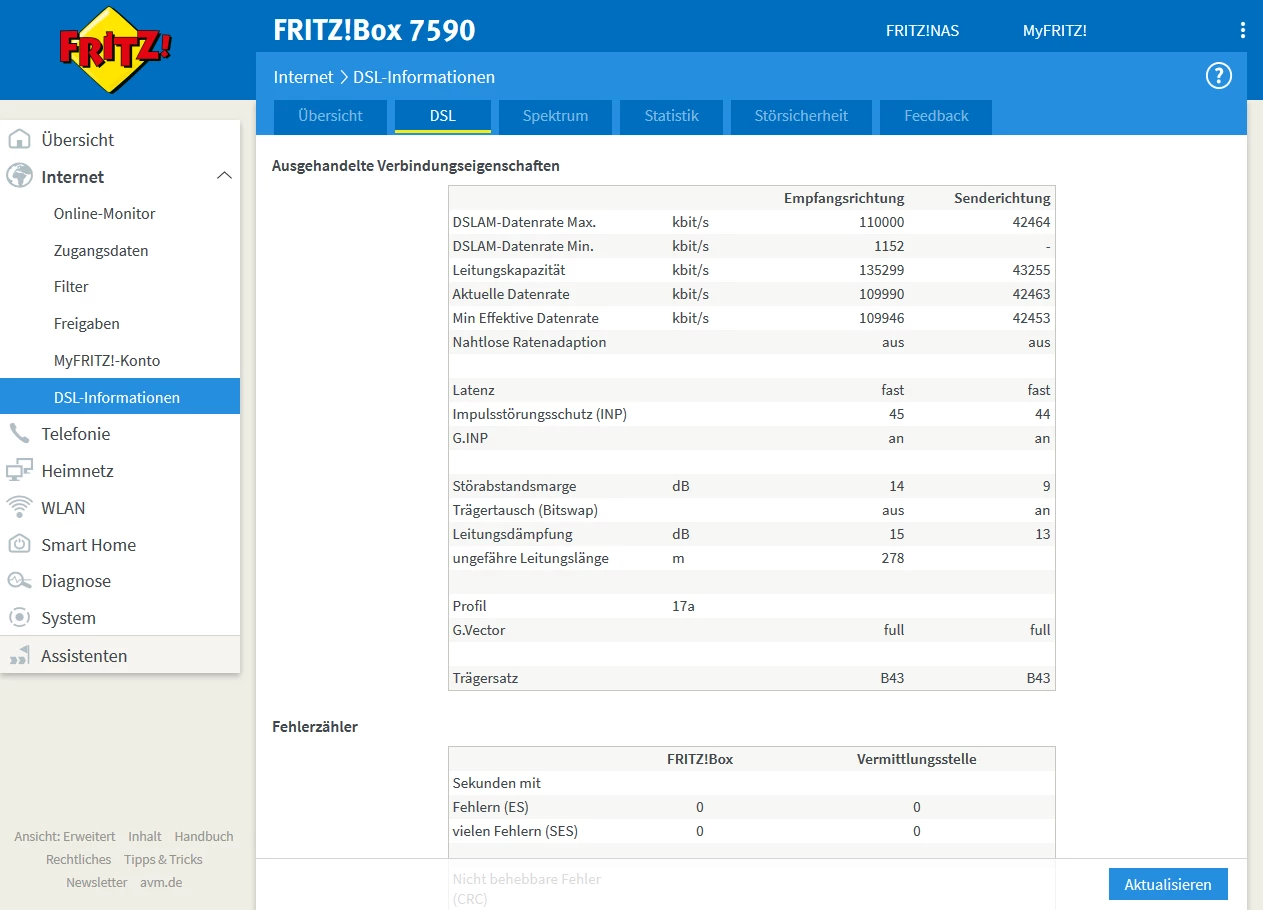Click the Smart Home icon
This screenshot has height=910, width=1263.
click(19, 545)
